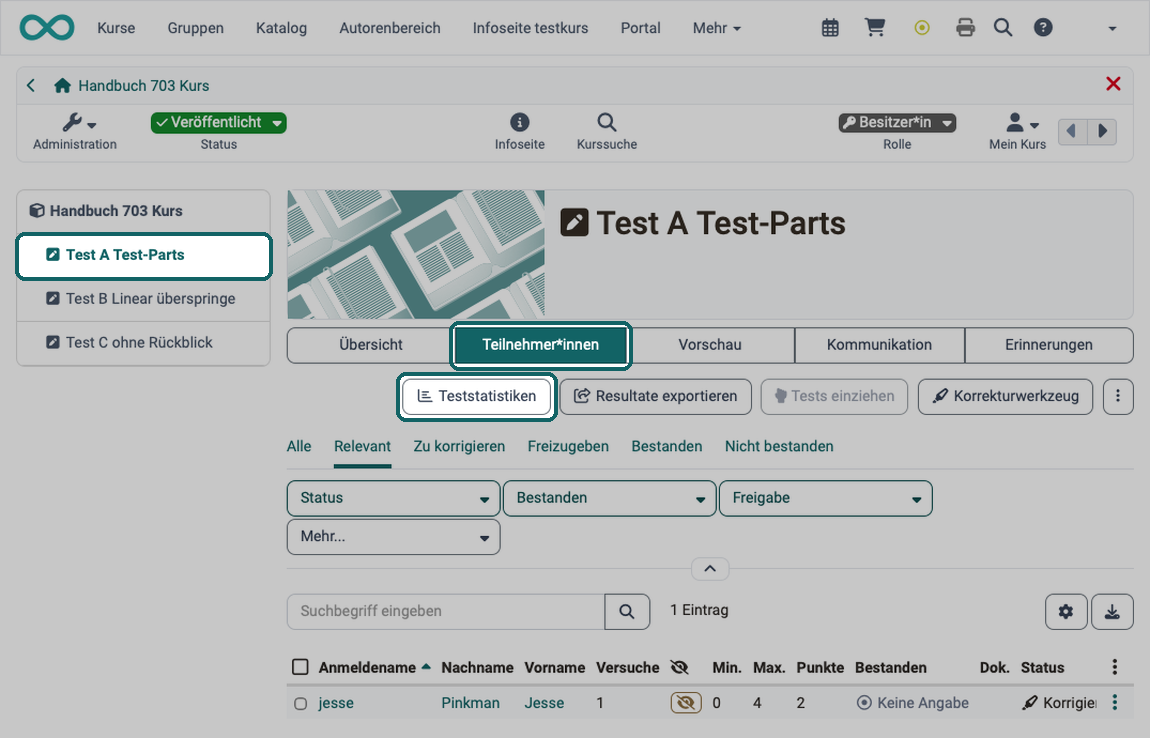Screen dimensions: 1150x738
Task: Click the OpenOlat infinity logo
Action: pos(47,28)
